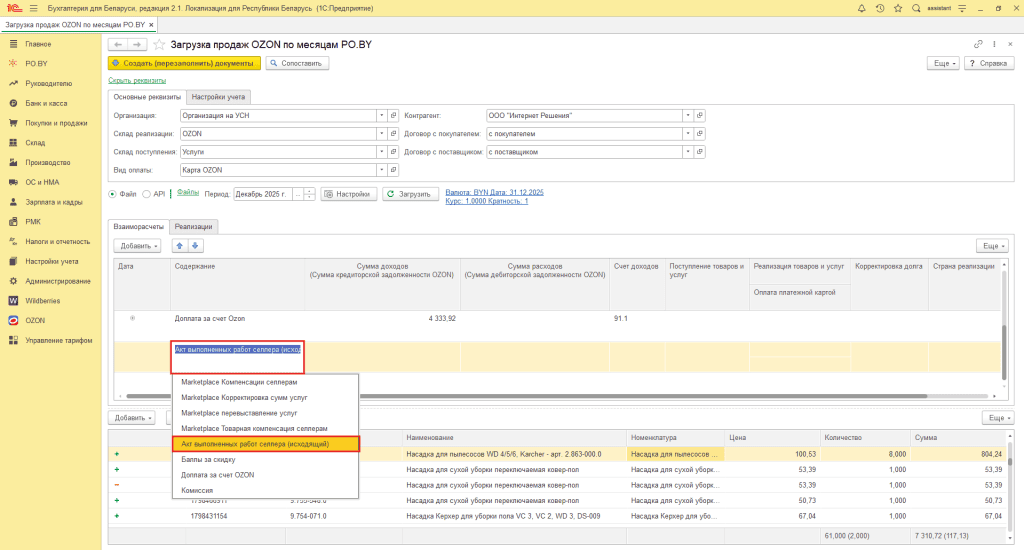
Task: Open Главное sidebar section
Action: pyautogui.click(x=38, y=44)
